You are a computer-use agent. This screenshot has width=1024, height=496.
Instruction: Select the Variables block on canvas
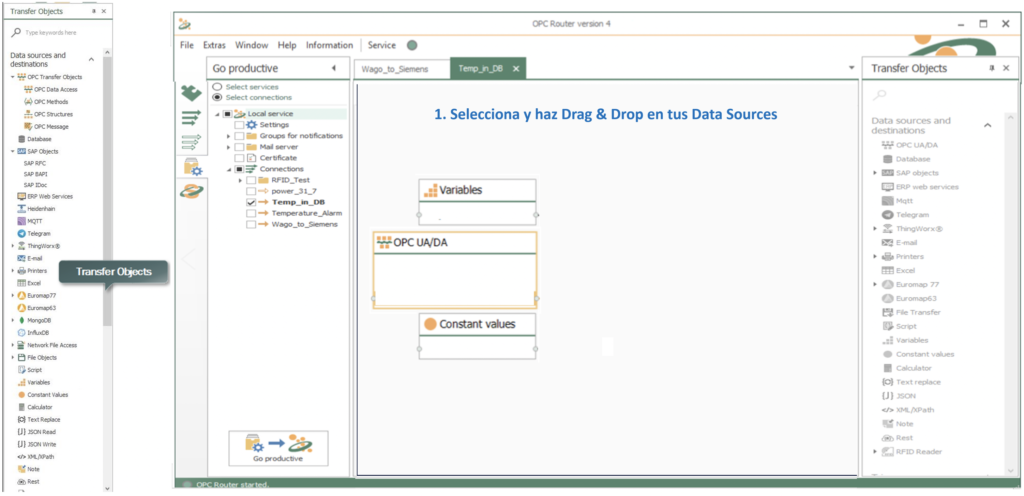point(477,202)
